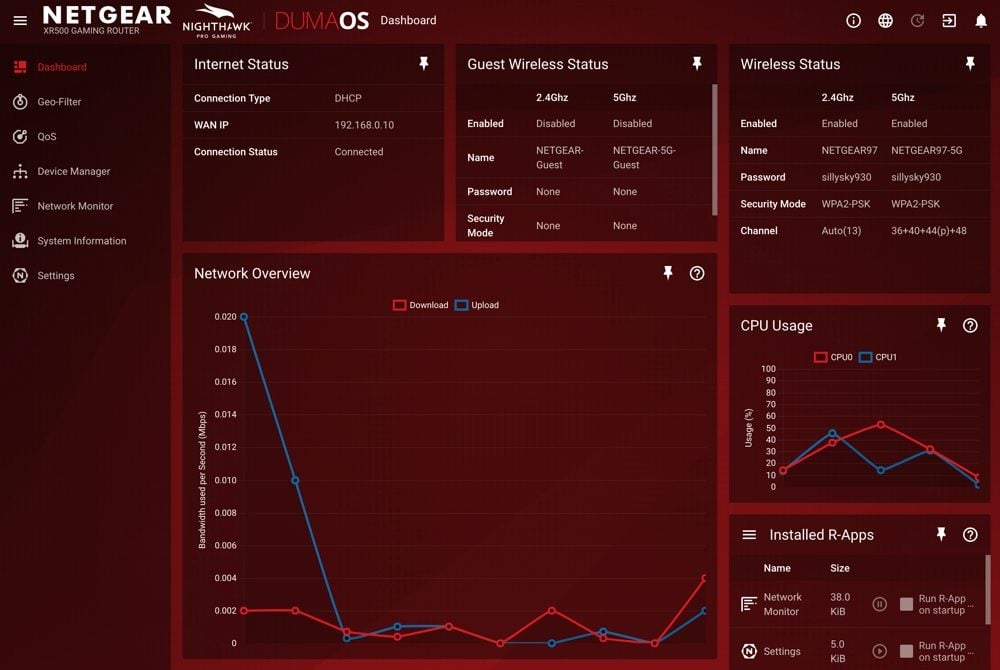Open help for Installed R-Apps
The image size is (1000, 670).
970,535
